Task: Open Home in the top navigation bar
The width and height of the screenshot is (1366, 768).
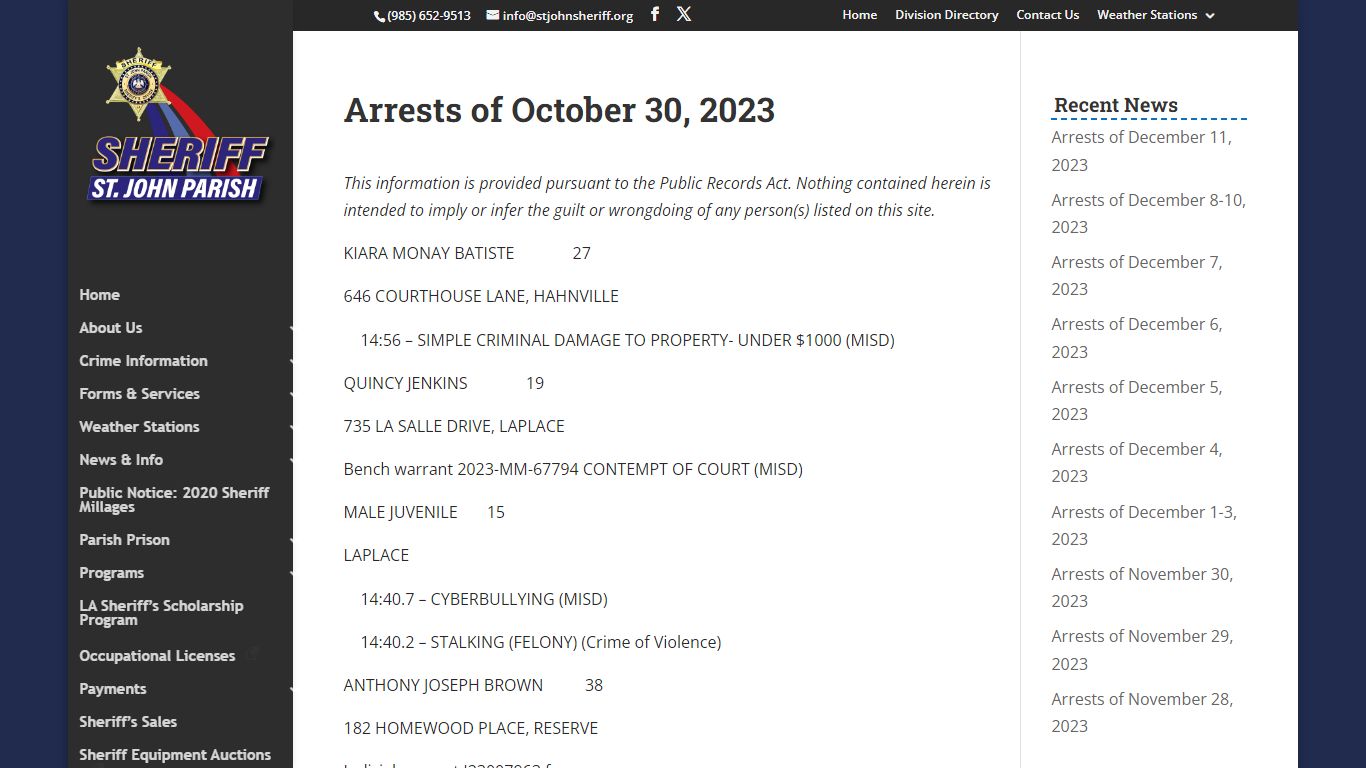Action: (859, 15)
